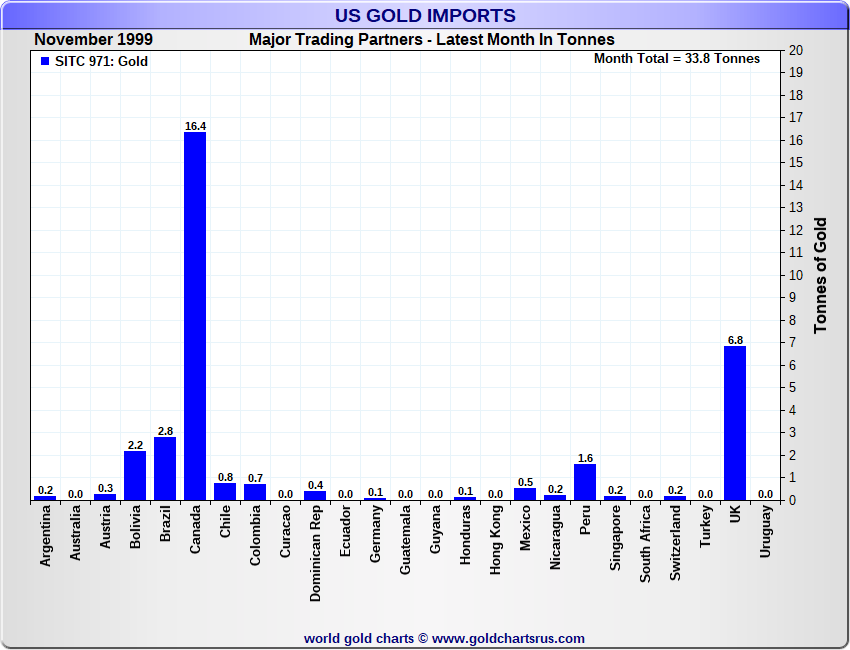The image size is (850, 650).
Task: Click the Mexico bar valued 0.5
Action: pyautogui.click(x=525, y=494)
